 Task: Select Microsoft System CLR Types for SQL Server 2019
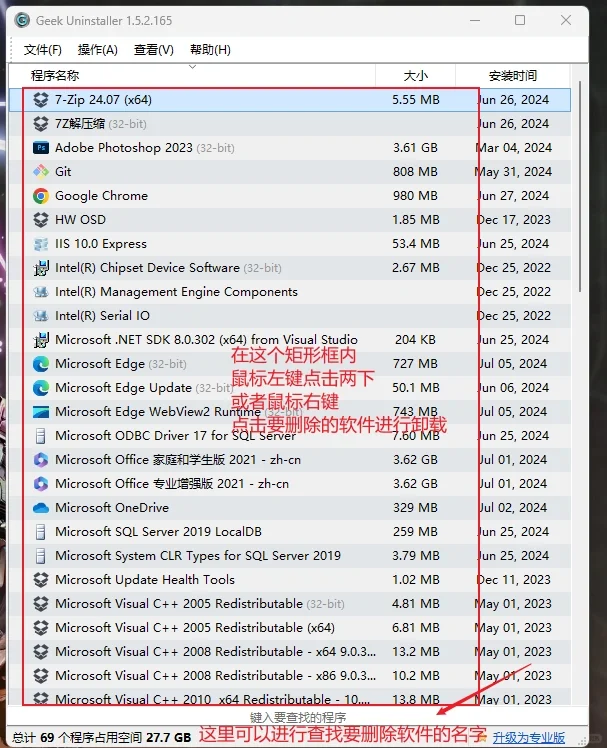tap(198, 556)
